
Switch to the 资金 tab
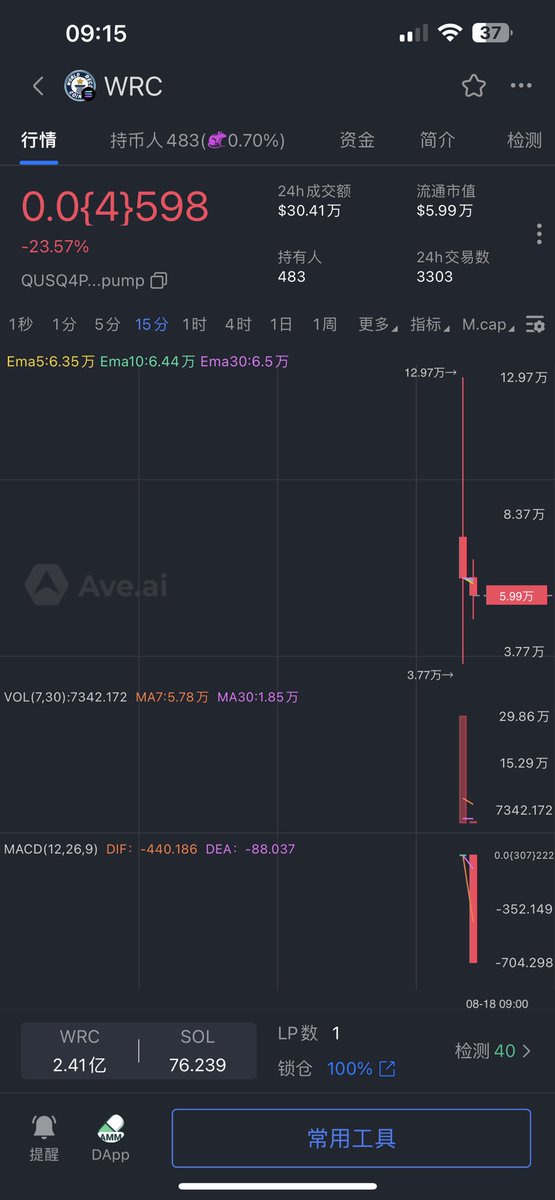point(357,140)
